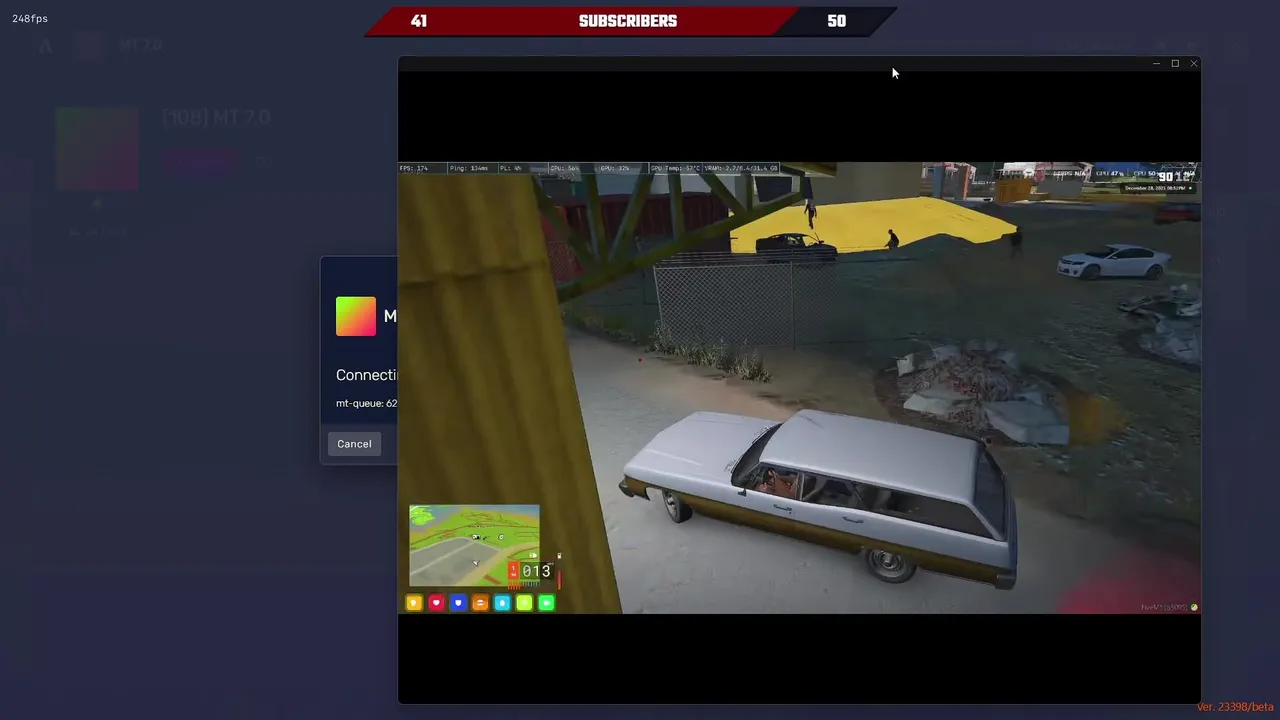Click the orange burger hunger icon
This screenshot has height=720, width=1280.
coord(480,602)
